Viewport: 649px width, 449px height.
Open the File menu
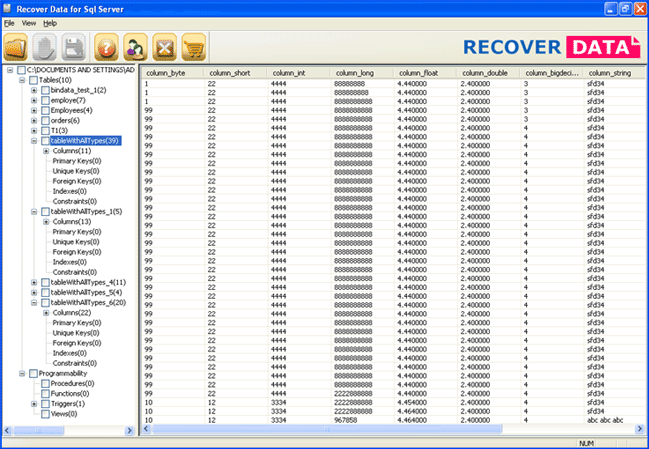pyautogui.click(x=9, y=22)
